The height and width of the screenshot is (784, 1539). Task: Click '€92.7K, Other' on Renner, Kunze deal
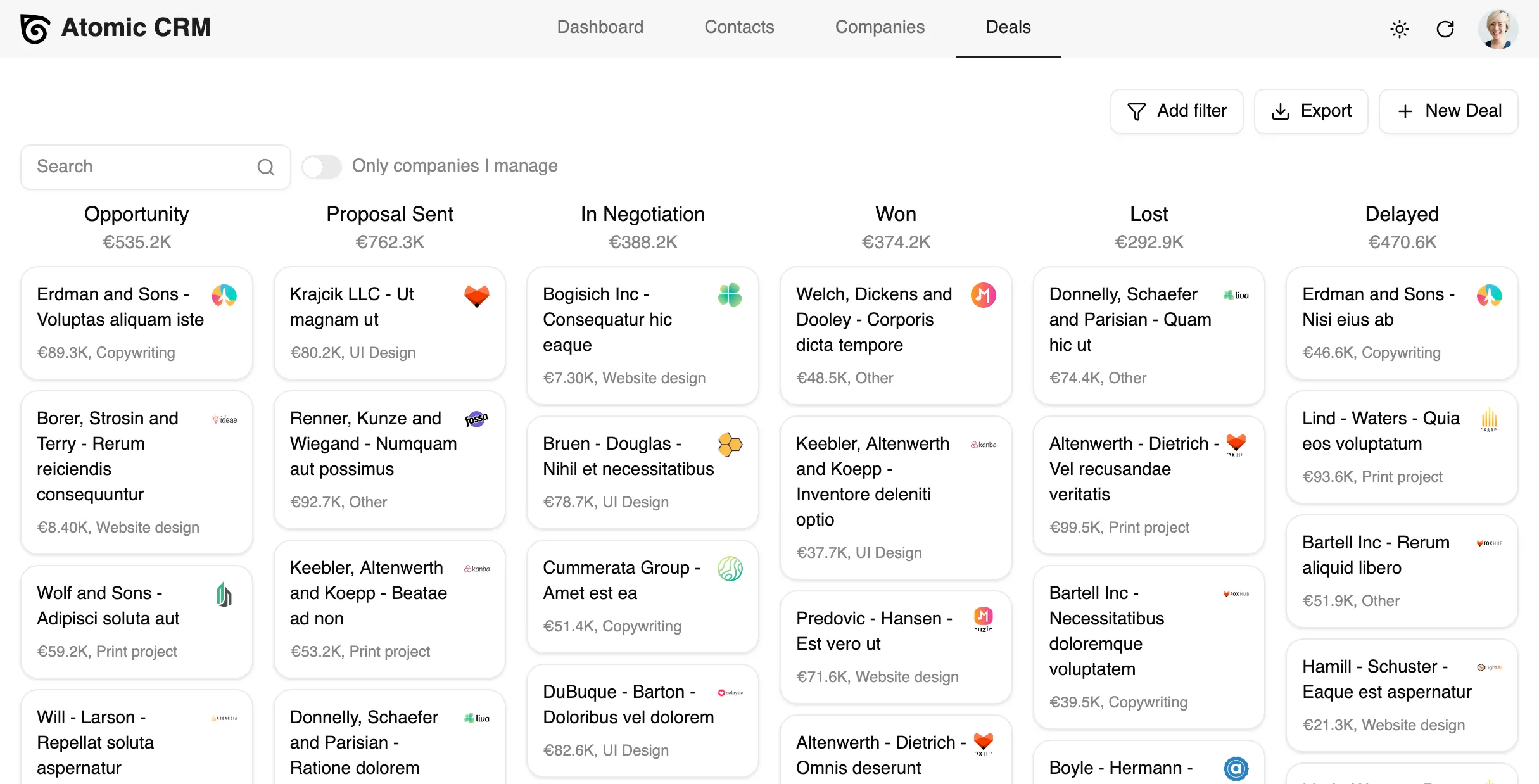point(338,502)
